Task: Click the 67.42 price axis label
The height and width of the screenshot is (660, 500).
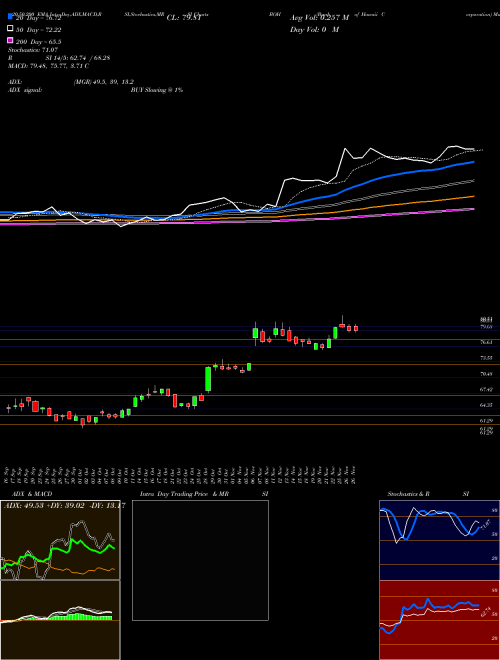Action: pyautogui.click(x=487, y=389)
